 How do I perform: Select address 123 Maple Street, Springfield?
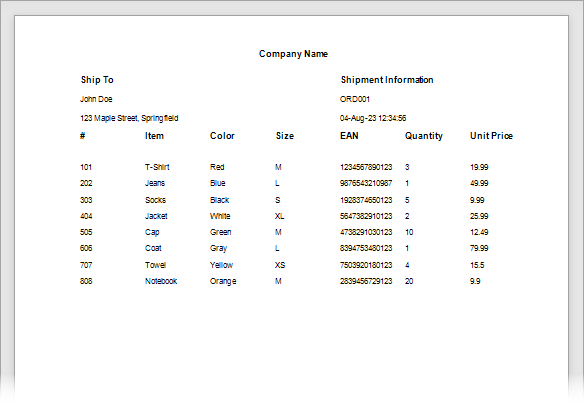click(129, 118)
